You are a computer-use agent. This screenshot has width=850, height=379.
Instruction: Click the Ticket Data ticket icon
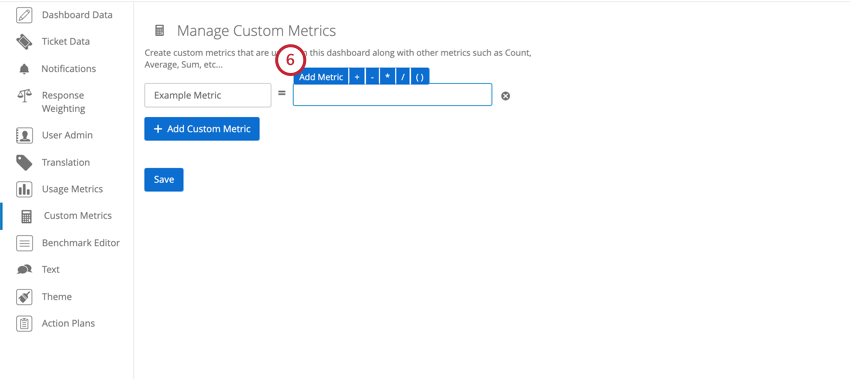pyautogui.click(x=24, y=42)
